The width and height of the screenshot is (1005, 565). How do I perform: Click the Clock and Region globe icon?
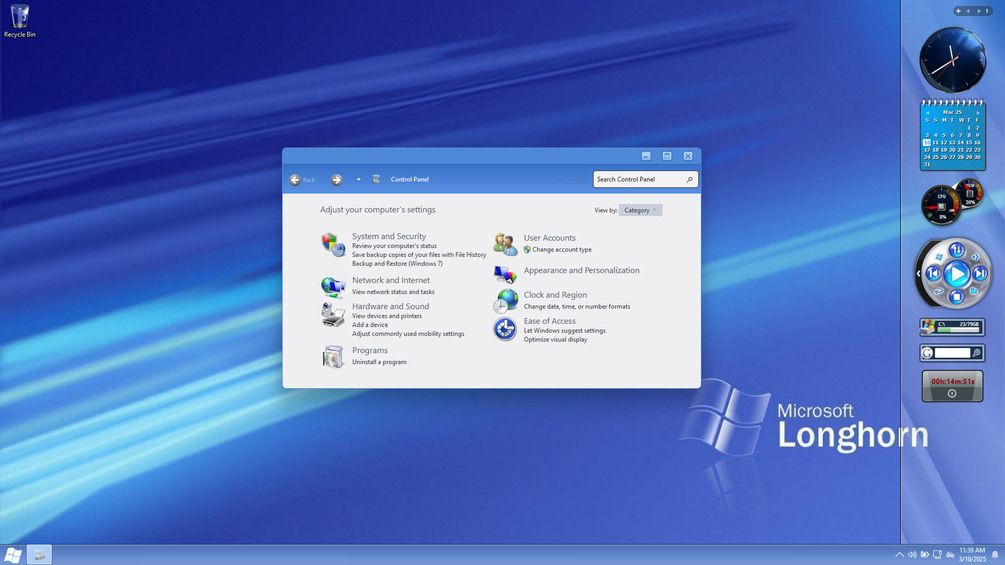click(x=505, y=300)
